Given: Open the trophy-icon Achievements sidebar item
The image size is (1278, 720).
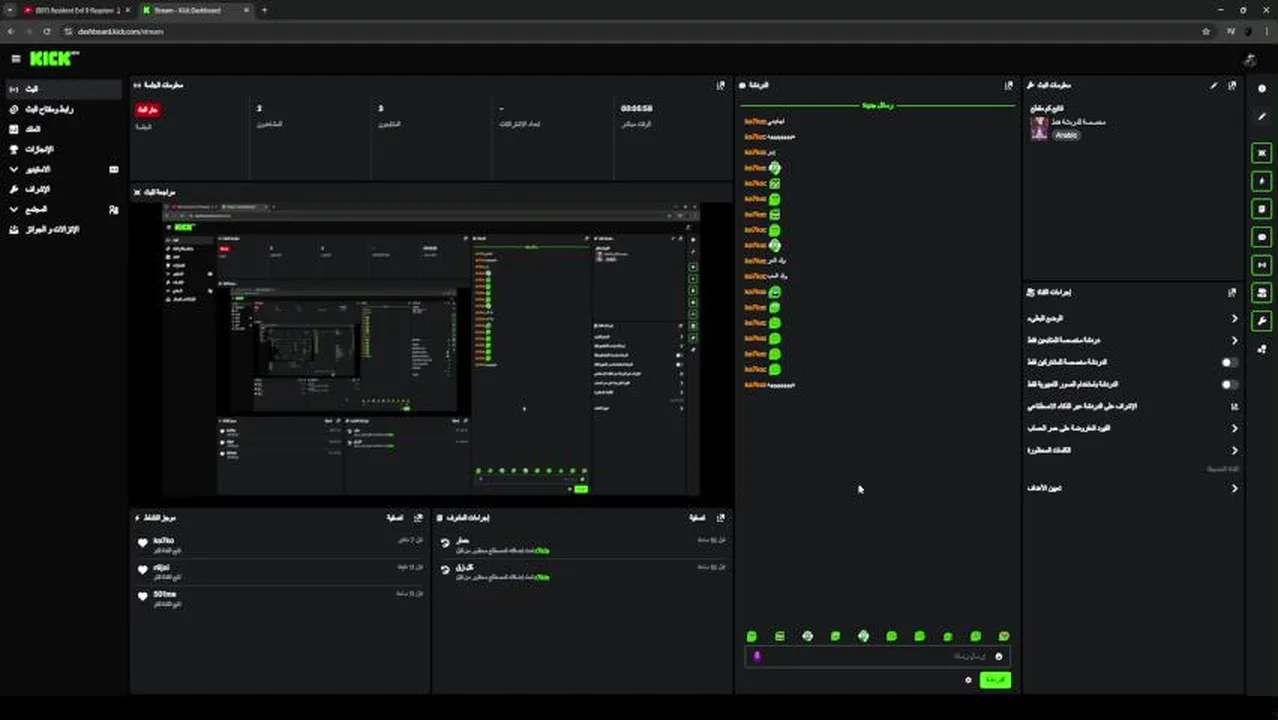Looking at the screenshot, I should [64, 149].
